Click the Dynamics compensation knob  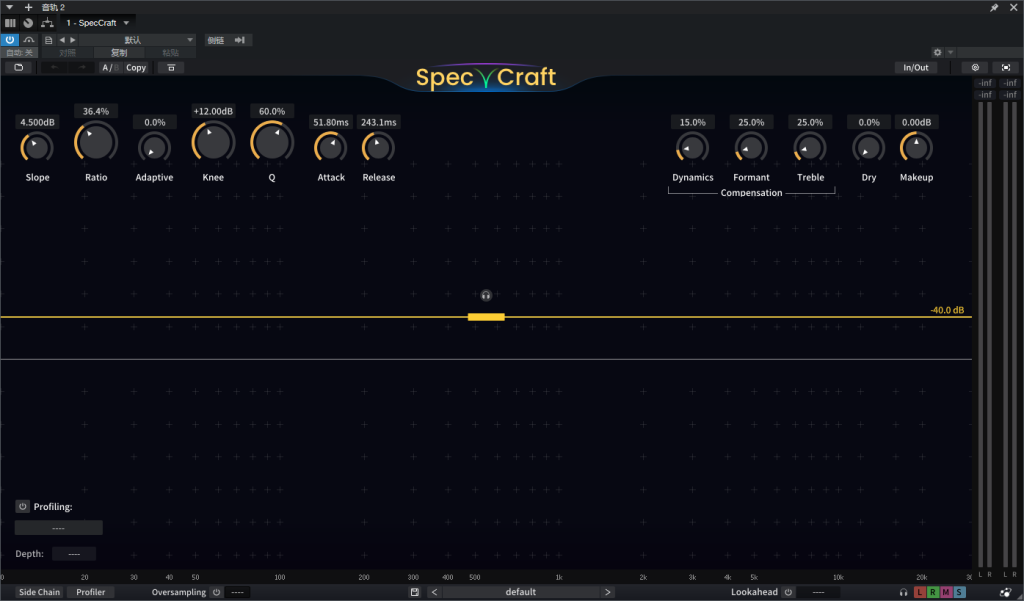coord(692,148)
